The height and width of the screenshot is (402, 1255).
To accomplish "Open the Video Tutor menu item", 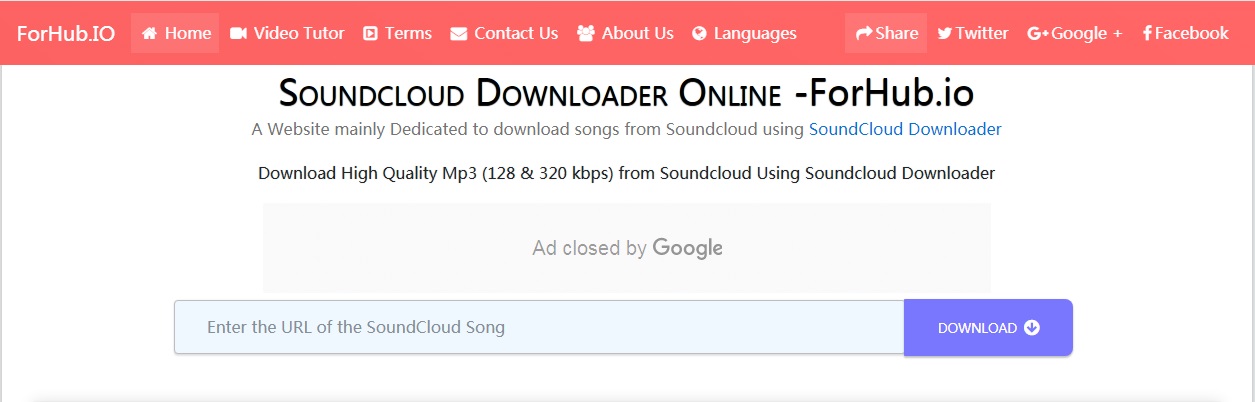I will click(299, 33).
